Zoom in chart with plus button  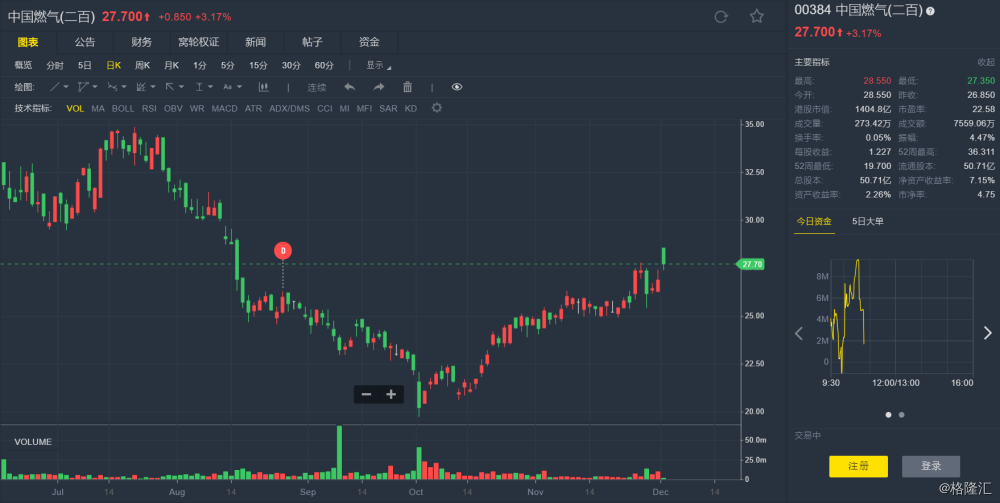point(391,395)
